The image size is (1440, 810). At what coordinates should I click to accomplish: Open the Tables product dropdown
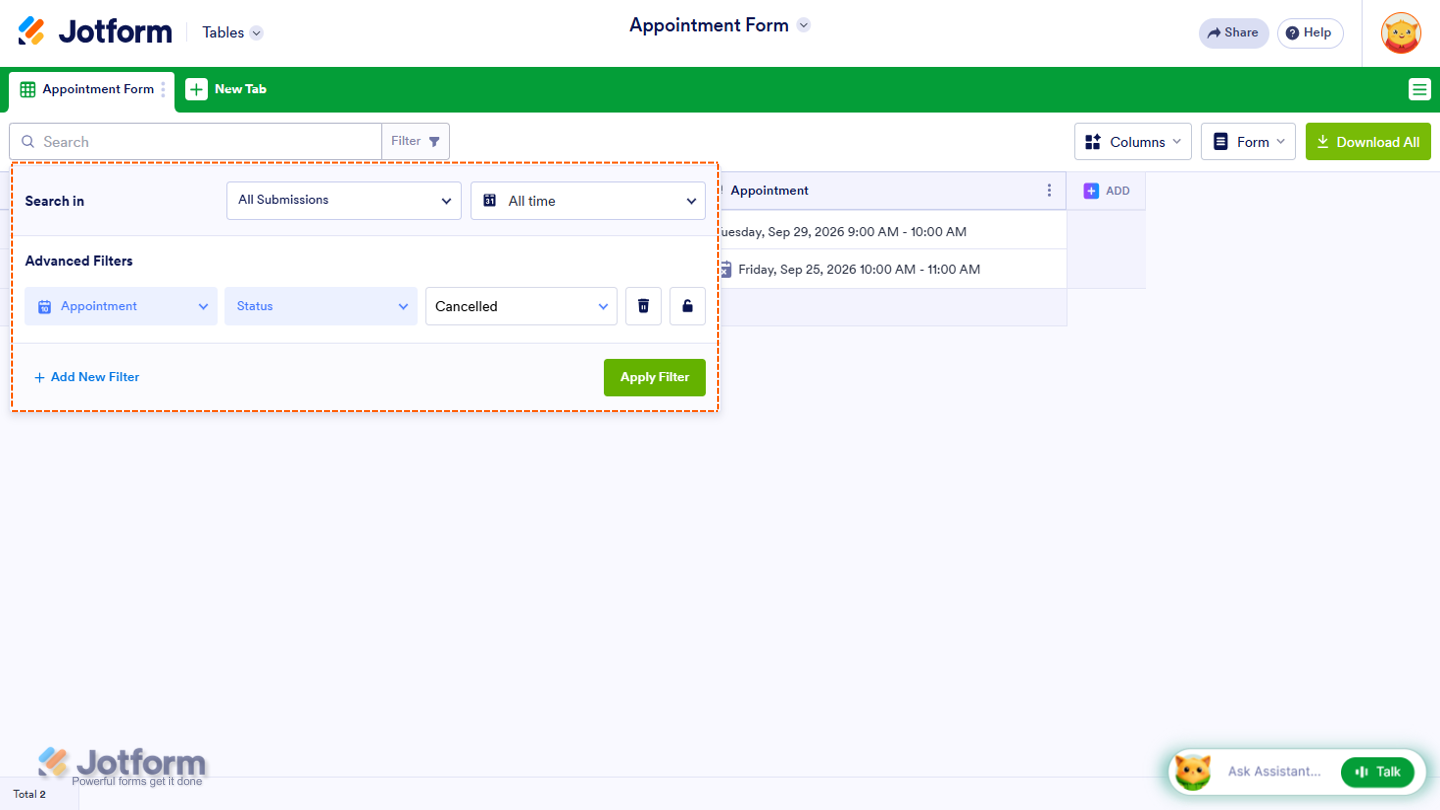click(232, 33)
